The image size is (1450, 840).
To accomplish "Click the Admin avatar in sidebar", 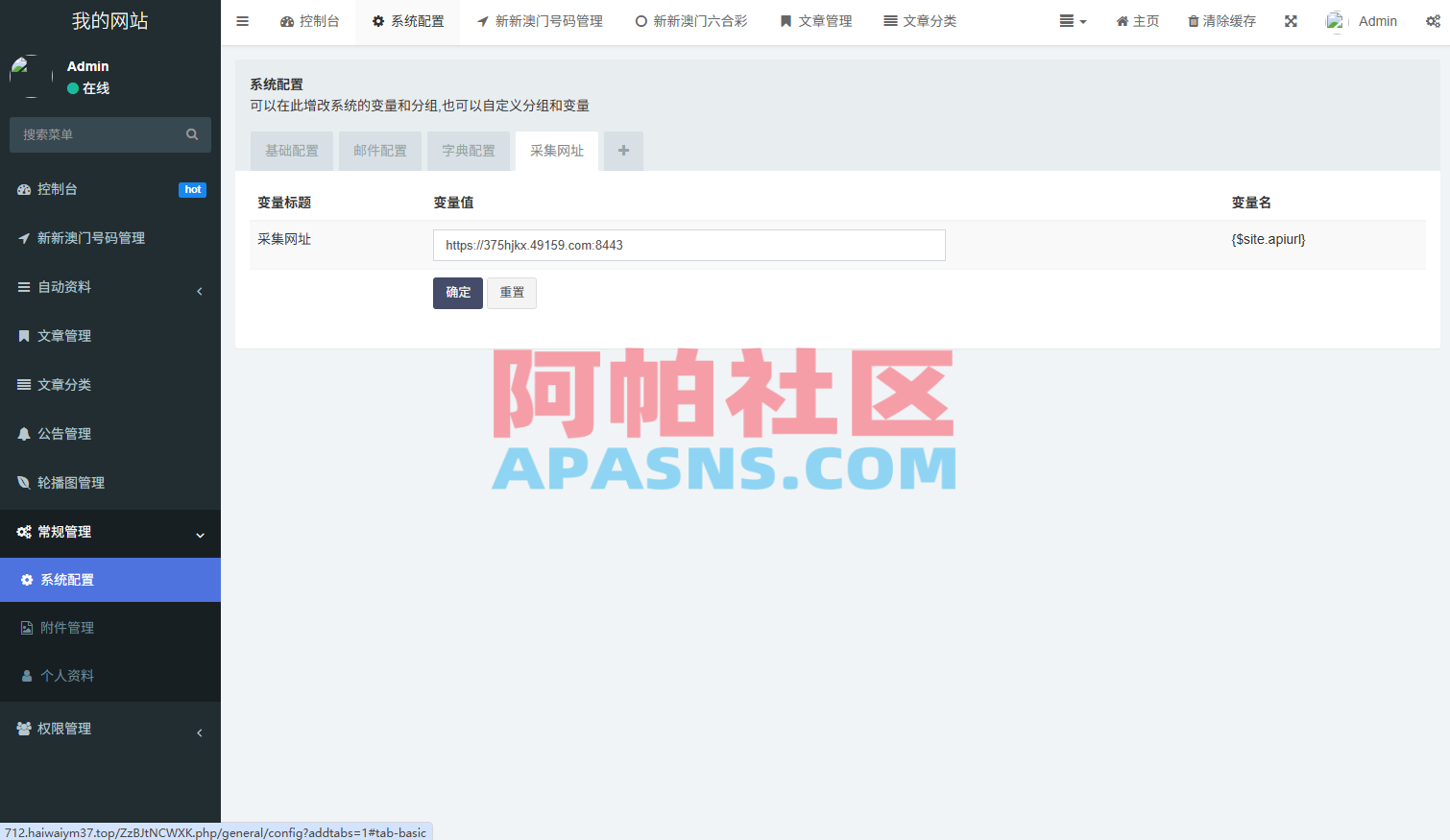I will 31,77.
